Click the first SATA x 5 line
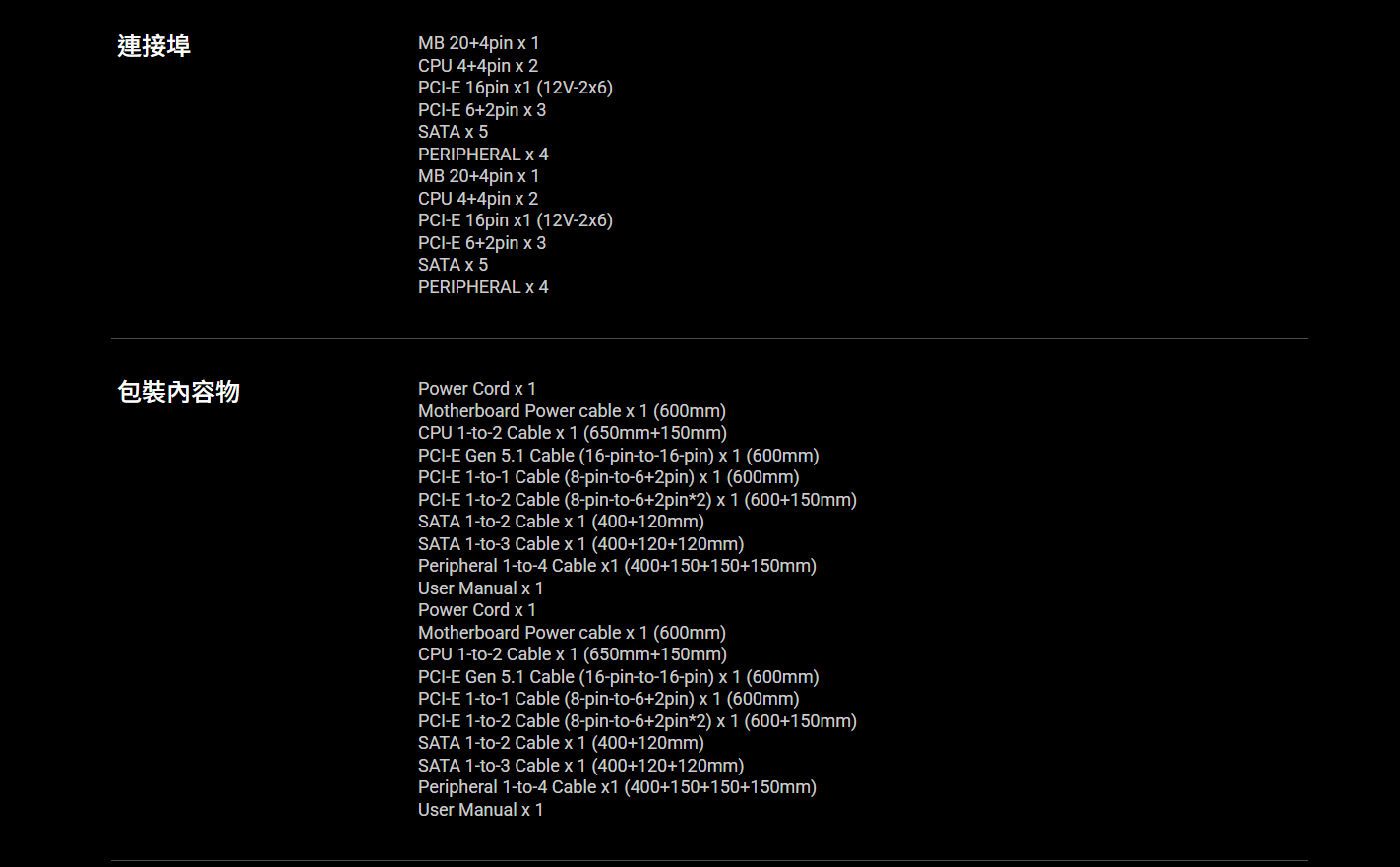 [453, 132]
